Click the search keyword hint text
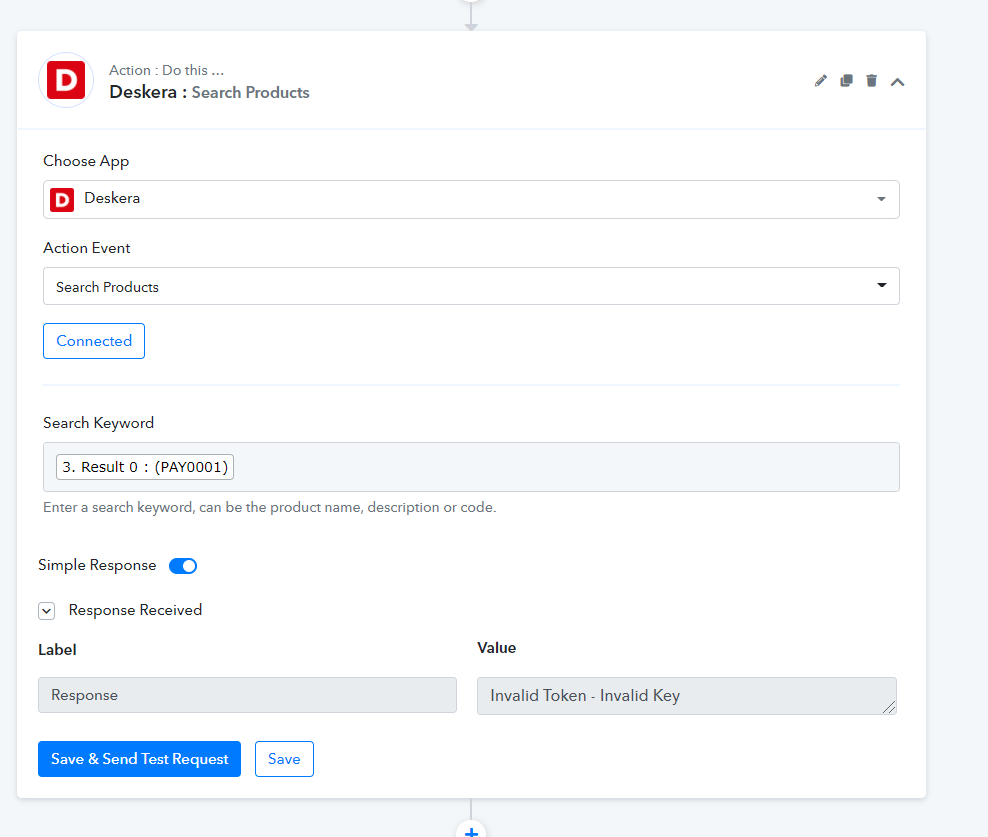 point(270,507)
